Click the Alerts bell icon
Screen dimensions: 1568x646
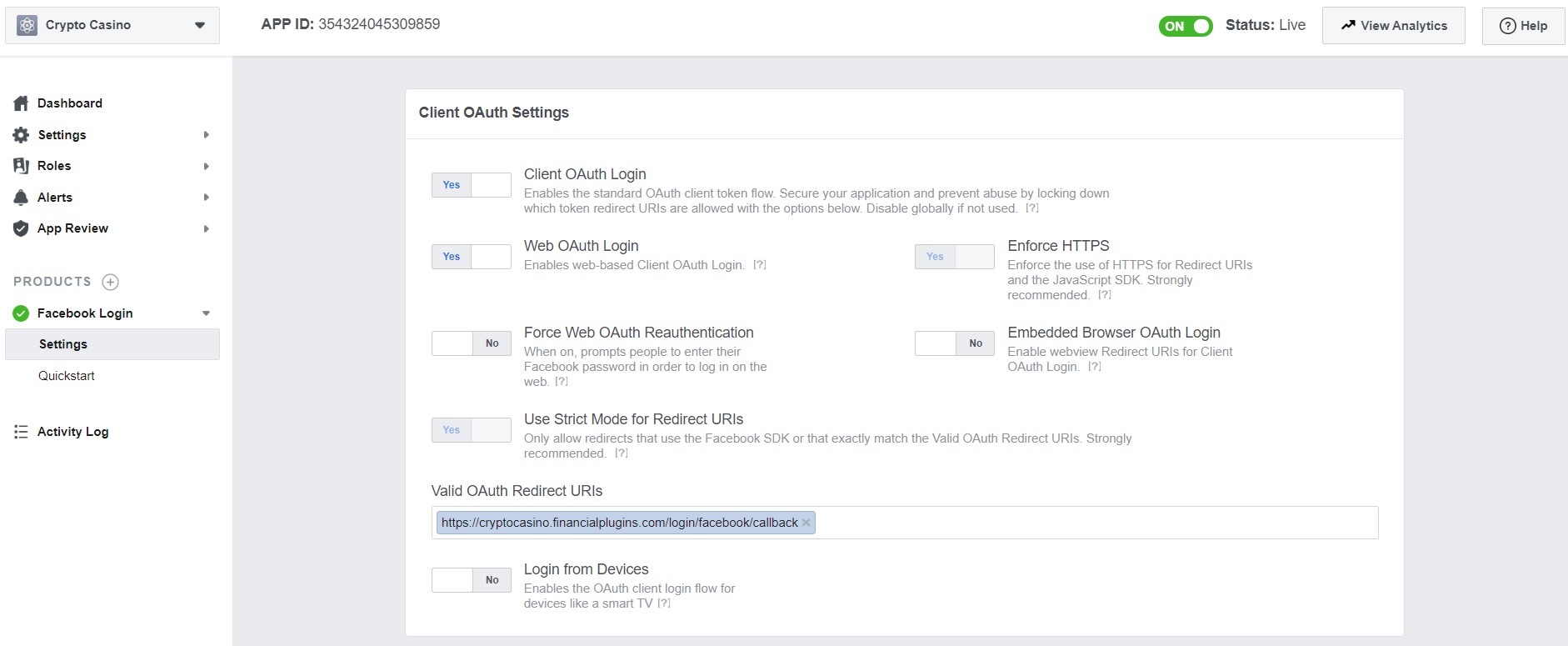pos(21,198)
